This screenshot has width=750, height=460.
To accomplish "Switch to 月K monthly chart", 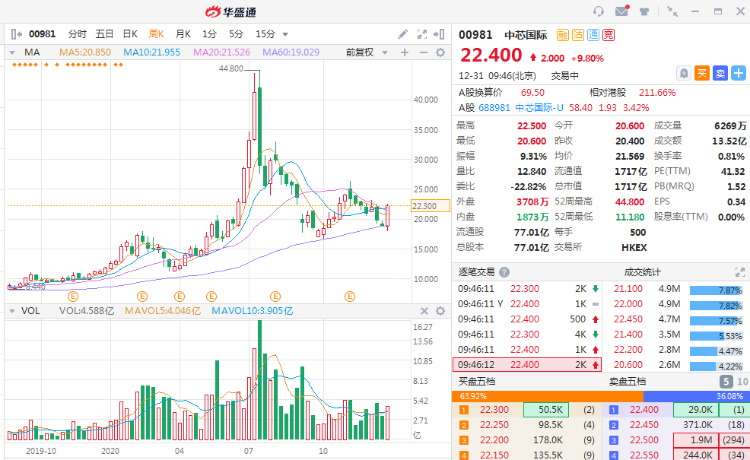I will [183, 34].
